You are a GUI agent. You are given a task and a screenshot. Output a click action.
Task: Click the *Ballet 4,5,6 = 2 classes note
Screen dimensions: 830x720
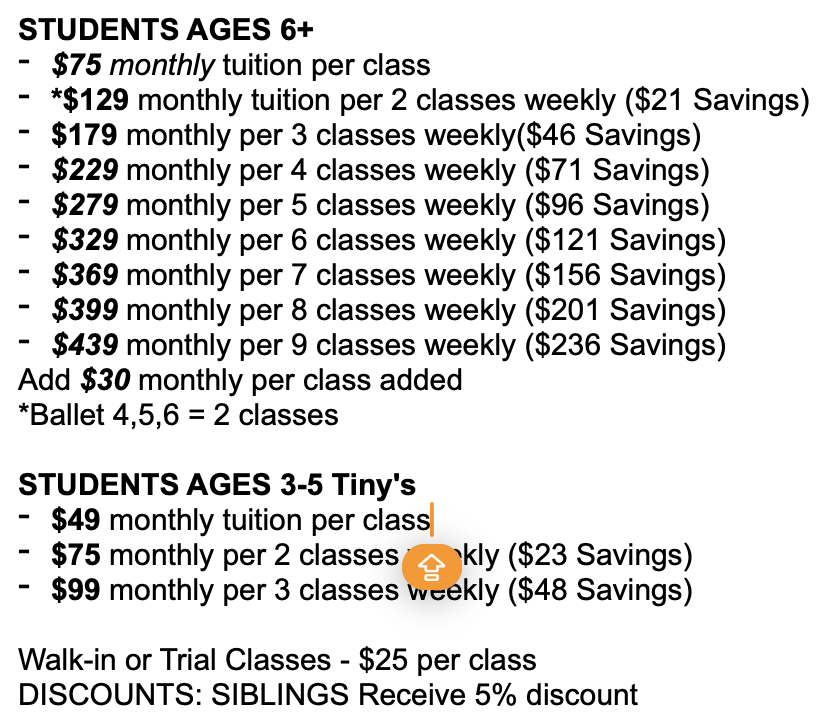coord(178,414)
